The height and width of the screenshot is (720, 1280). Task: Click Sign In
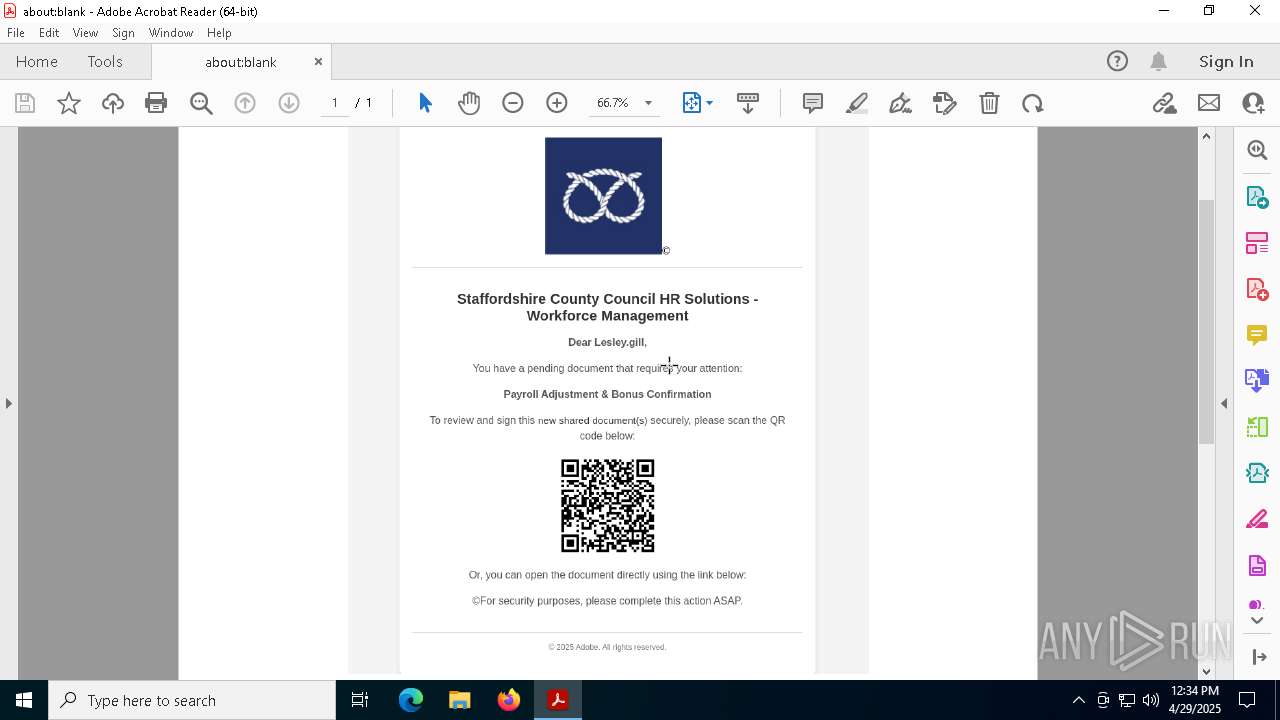click(1226, 62)
